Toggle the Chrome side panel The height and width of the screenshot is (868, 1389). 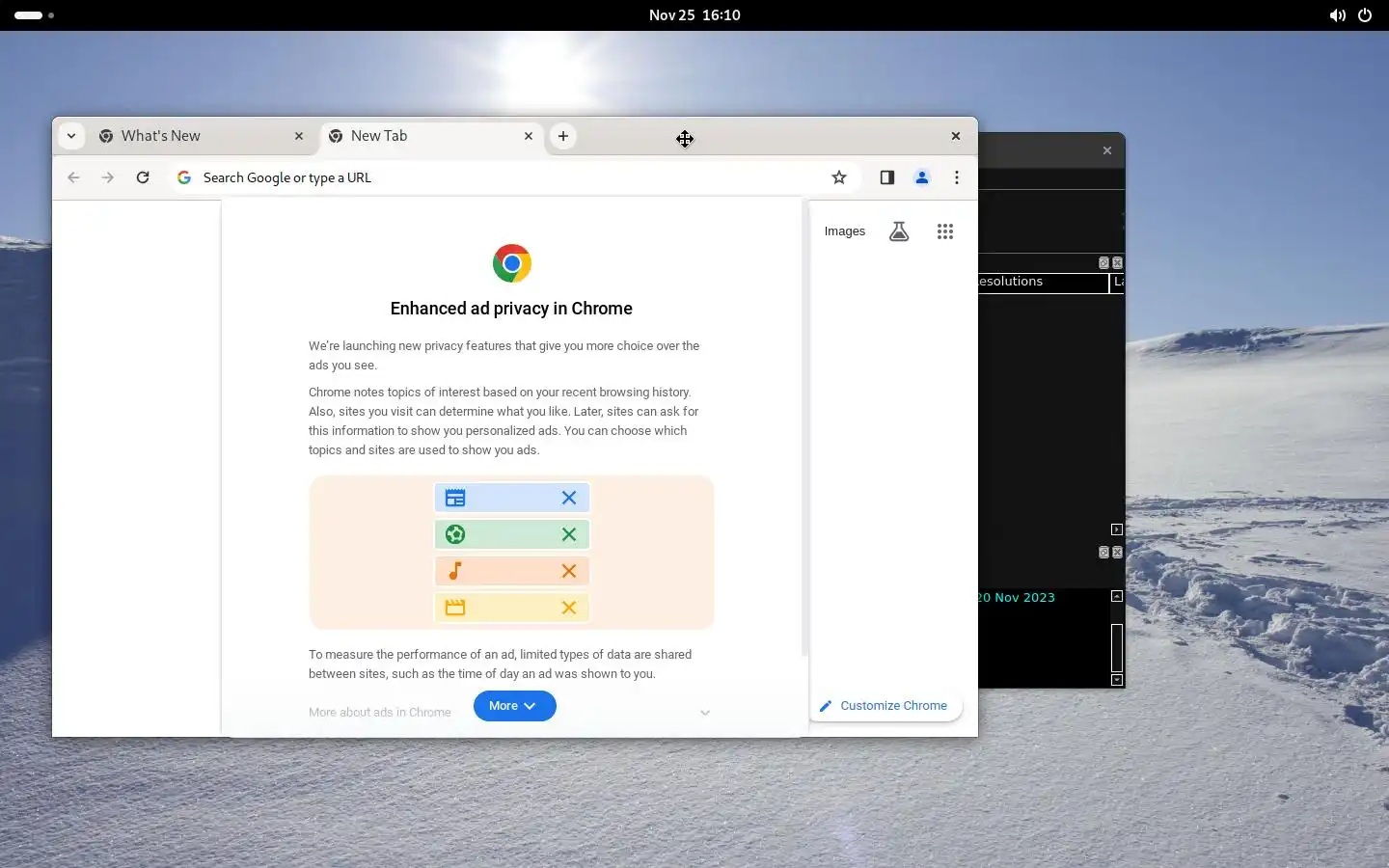(887, 177)
